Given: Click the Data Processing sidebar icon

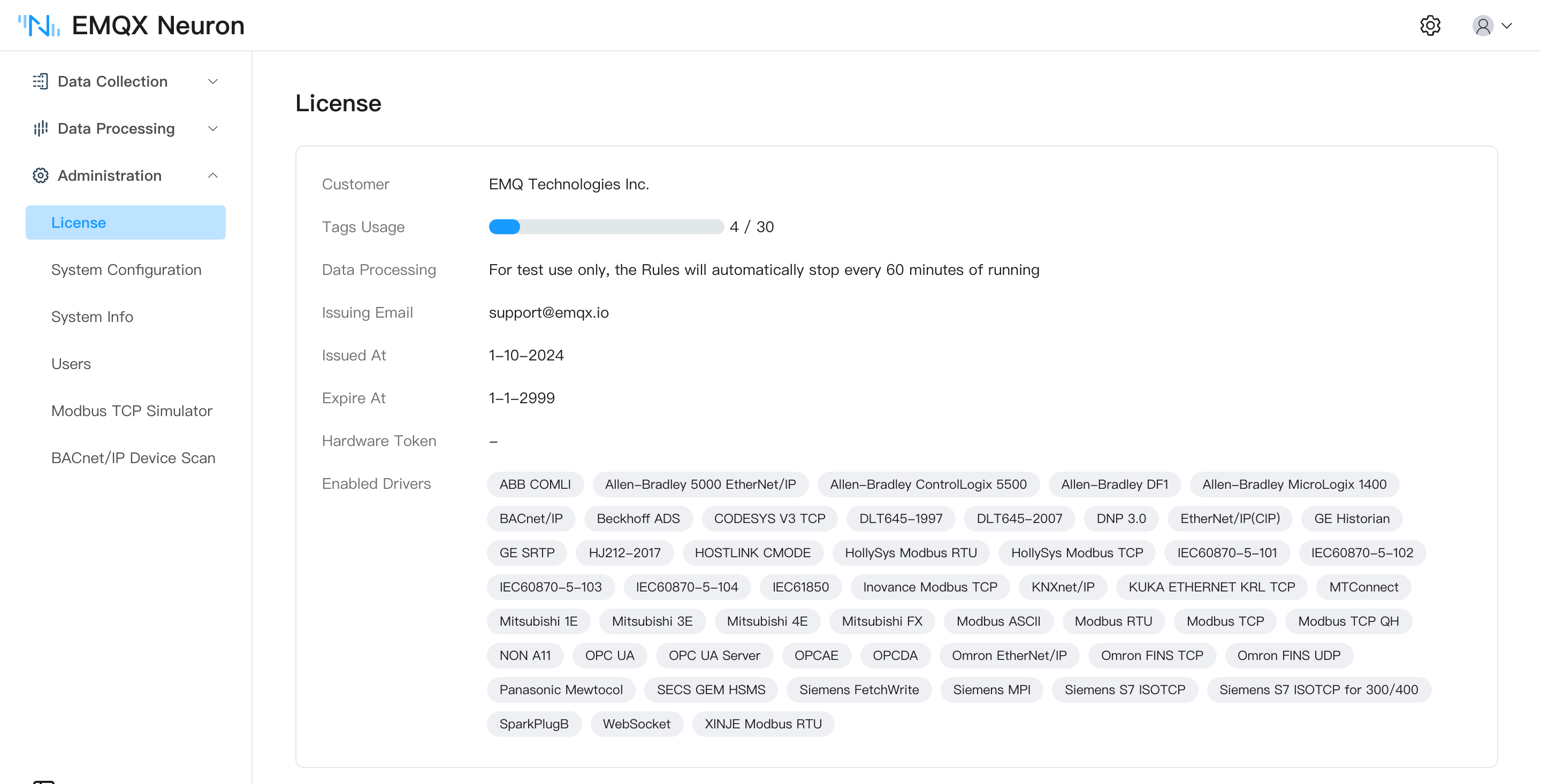Looking at the screenshot, I should [x=40, y=128].
